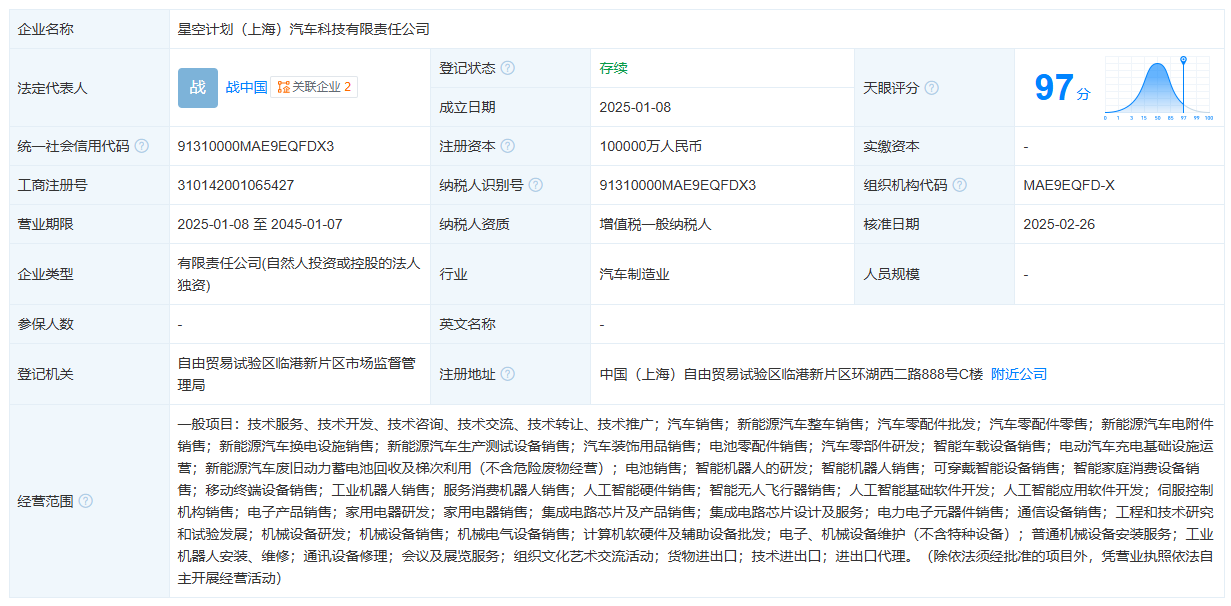Click the 实缴资本 label
1231x606 pixels.
[892, 146]
